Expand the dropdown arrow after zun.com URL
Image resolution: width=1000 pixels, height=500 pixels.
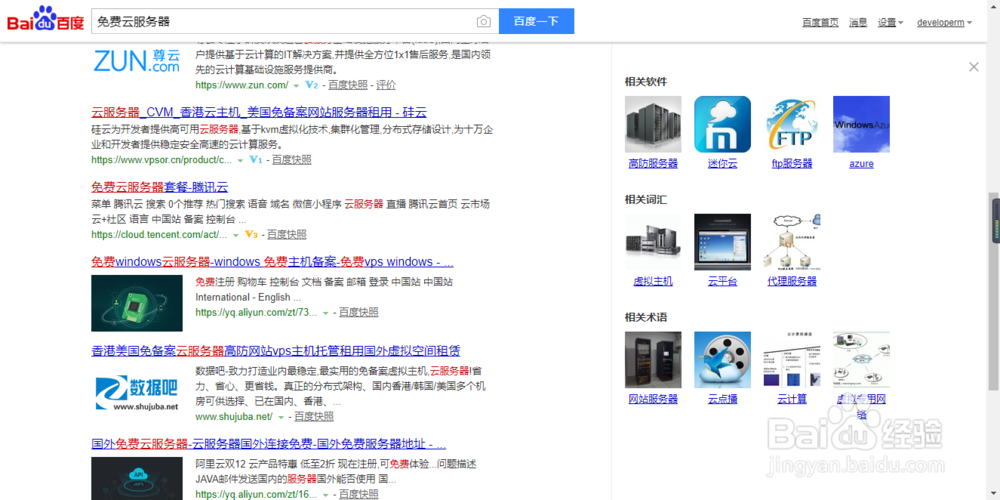click(x=296, y=85)
